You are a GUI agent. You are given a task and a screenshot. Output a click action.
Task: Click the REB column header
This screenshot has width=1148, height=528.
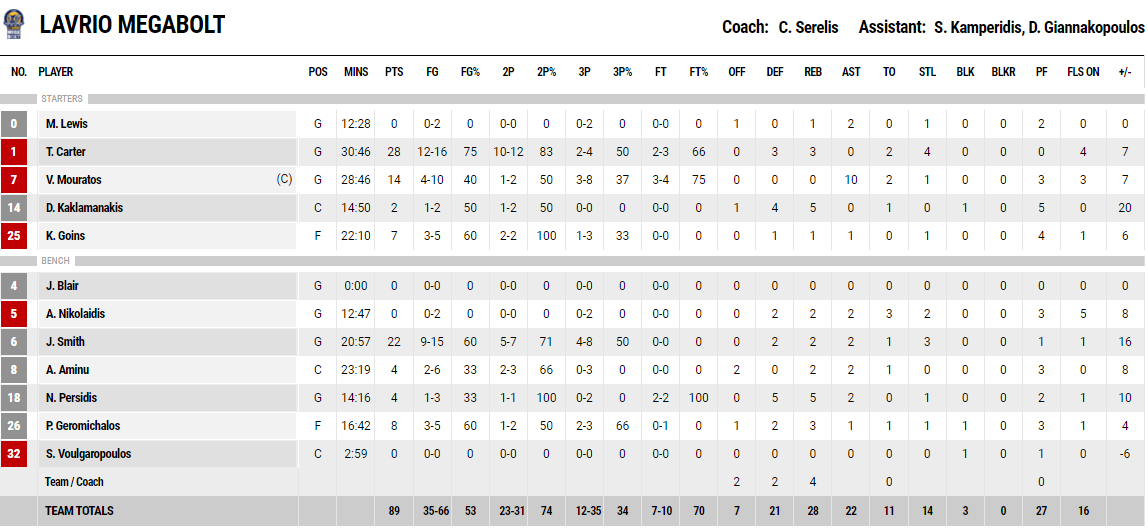click(x=813, y=72)
